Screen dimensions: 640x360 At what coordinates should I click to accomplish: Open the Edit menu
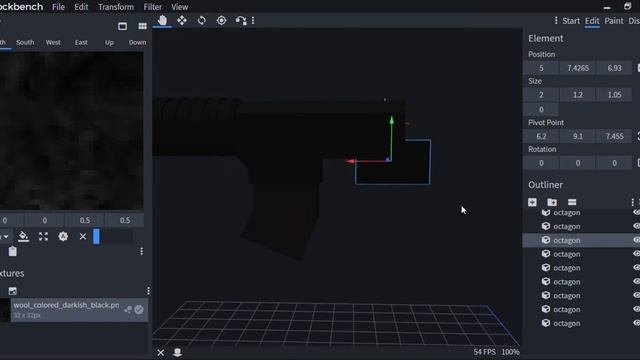pyautogui.click(x=81, y=7)
